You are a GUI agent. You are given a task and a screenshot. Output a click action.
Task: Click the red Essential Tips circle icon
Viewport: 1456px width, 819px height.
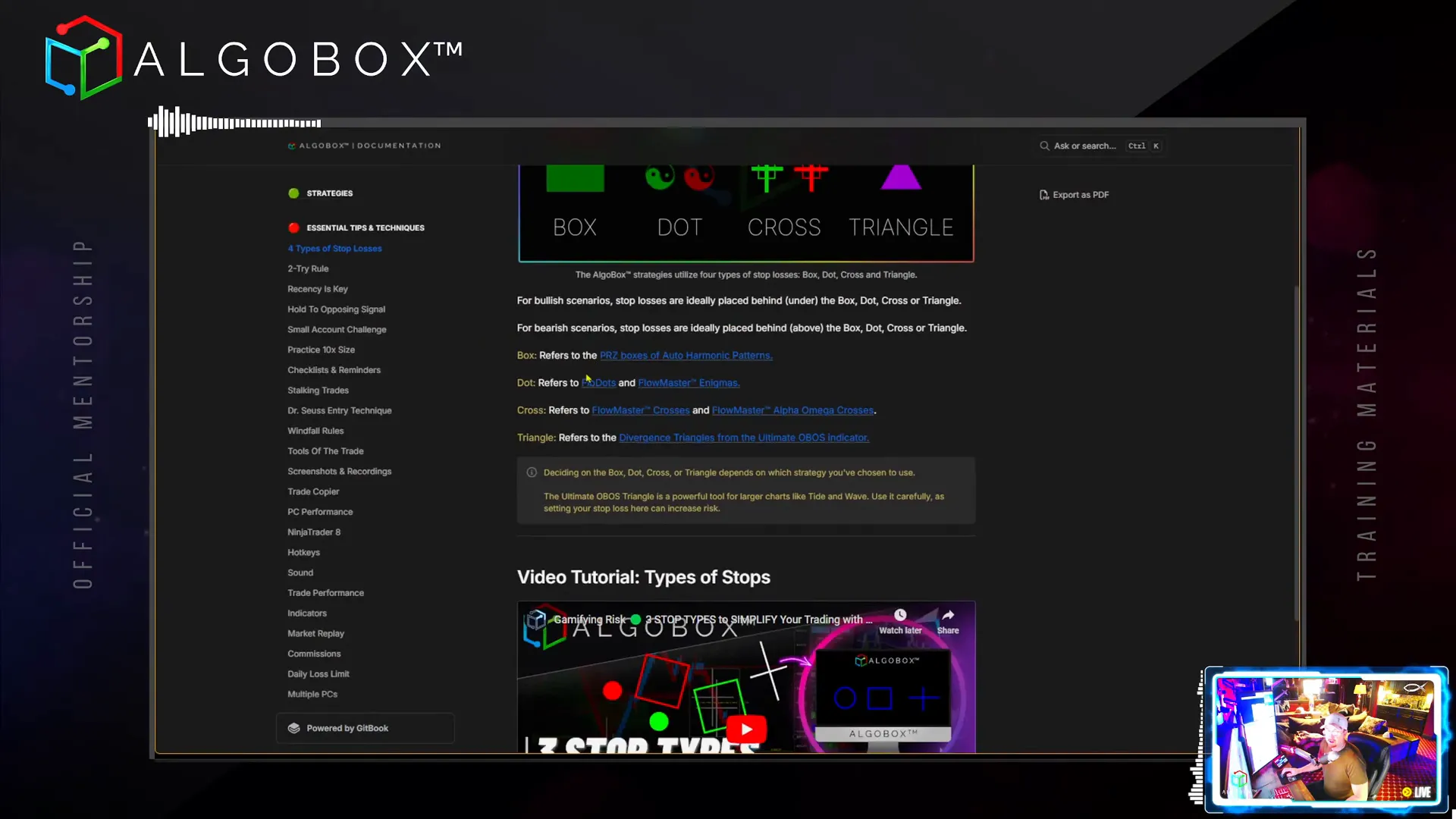[293, 227]
